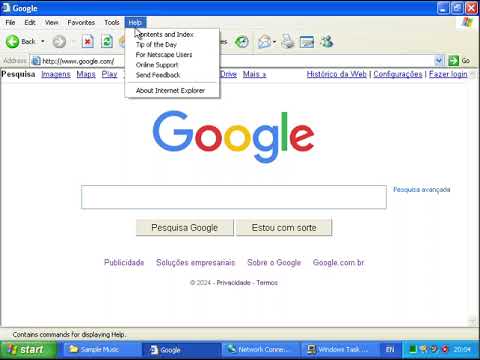Open Histórico da Web link
Viewport: 480px width, 360px height.
pos(337,74)
